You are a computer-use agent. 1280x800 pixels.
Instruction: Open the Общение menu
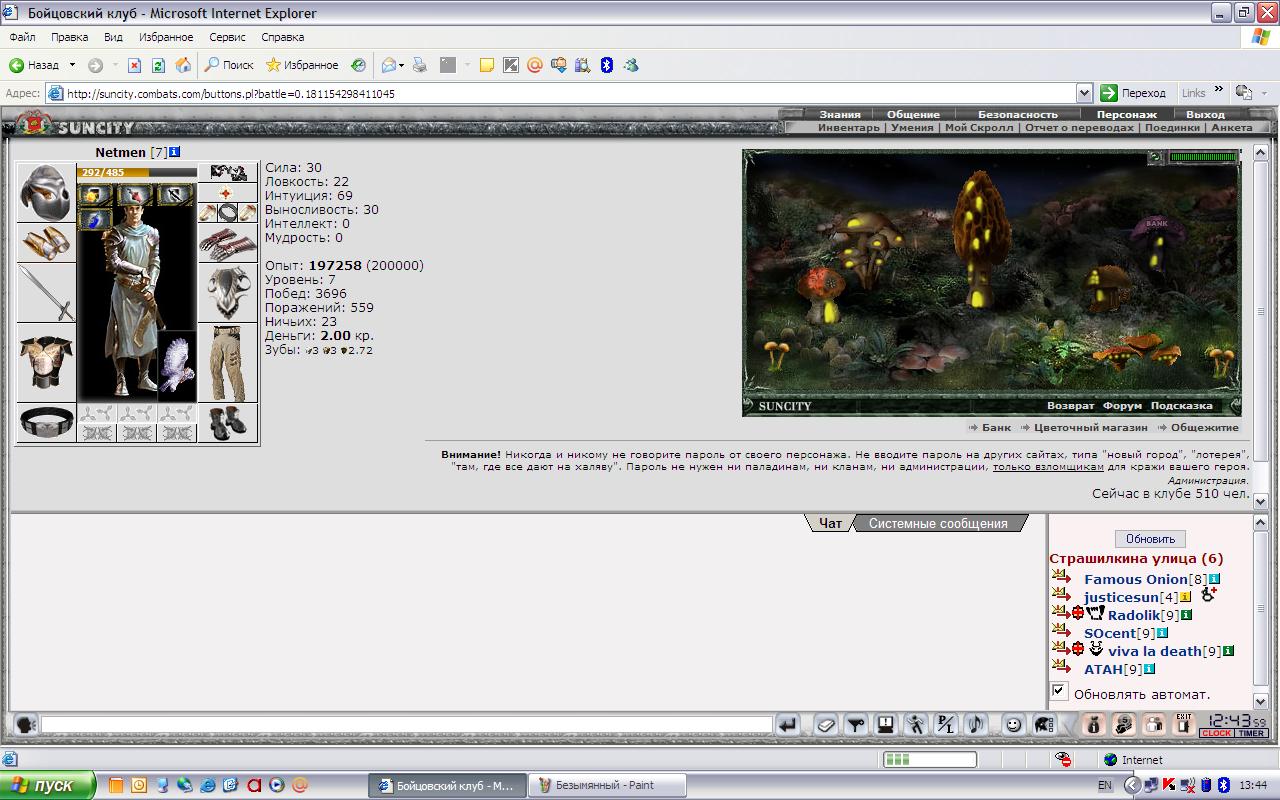tap(912, 114)
